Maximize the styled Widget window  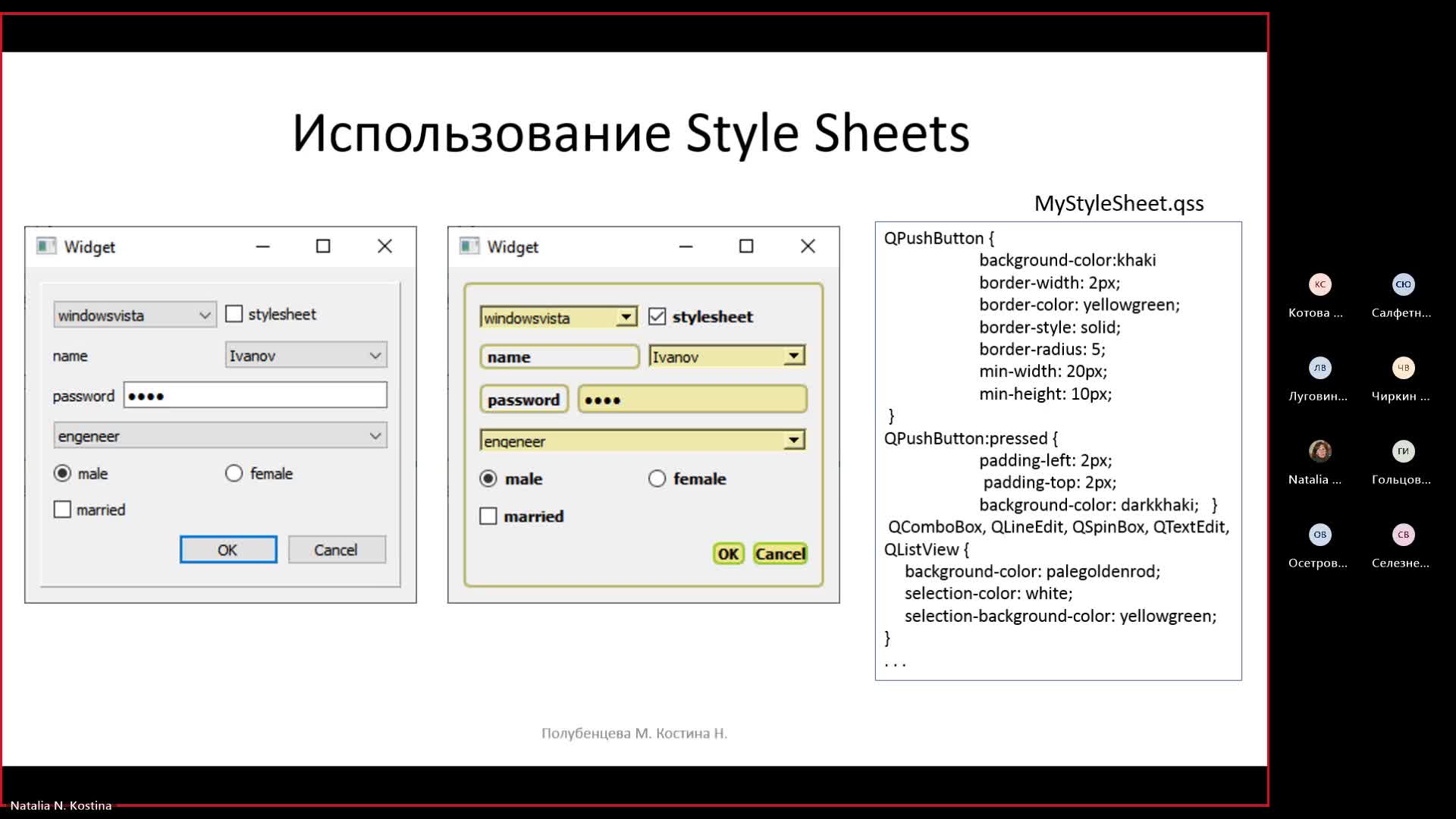746,246
